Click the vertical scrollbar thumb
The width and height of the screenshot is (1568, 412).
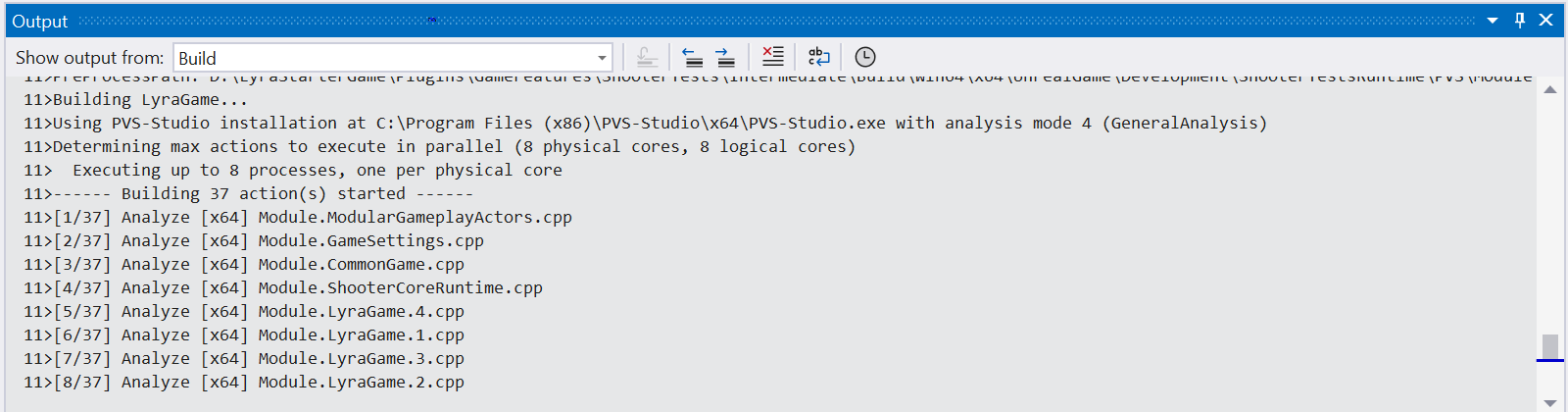1549,346
